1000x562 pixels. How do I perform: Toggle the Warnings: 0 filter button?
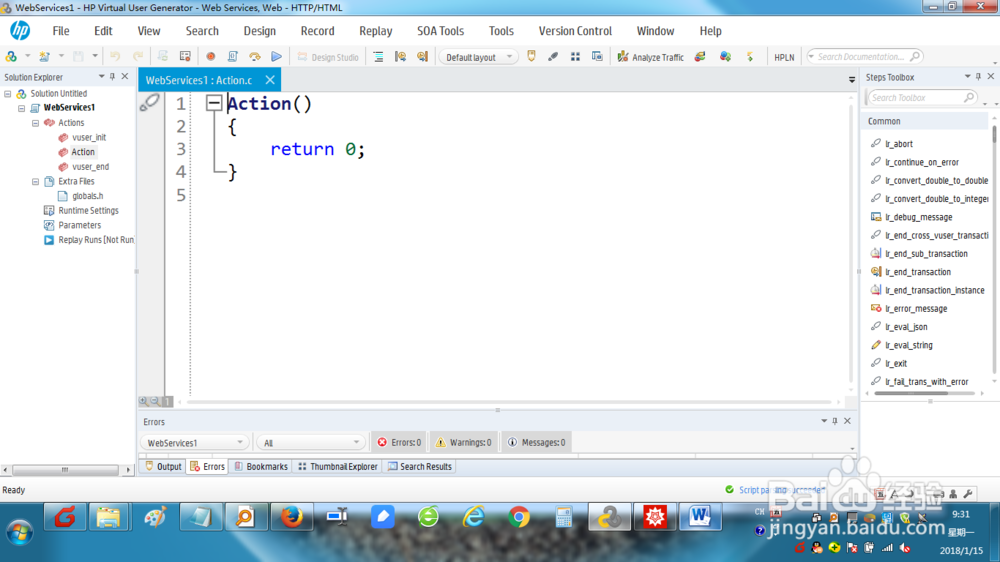(x=464, y=442)
